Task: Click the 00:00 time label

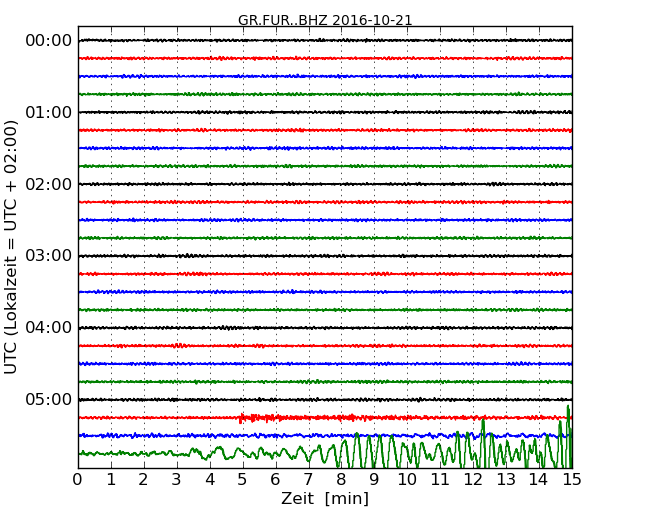Action: pyautogui.click(x=49, y=41)
